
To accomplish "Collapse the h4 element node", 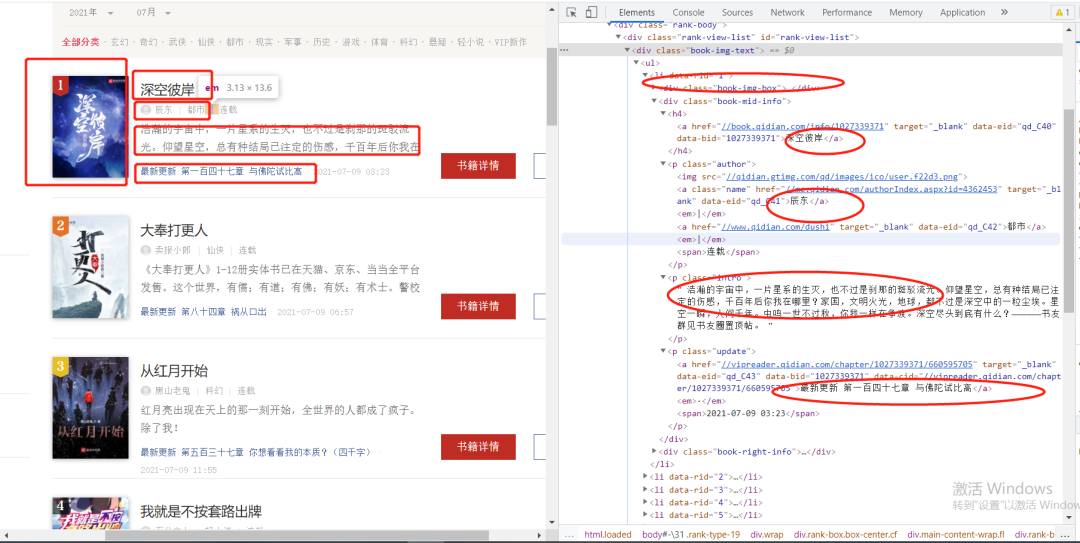I will (x=663, y=113).
